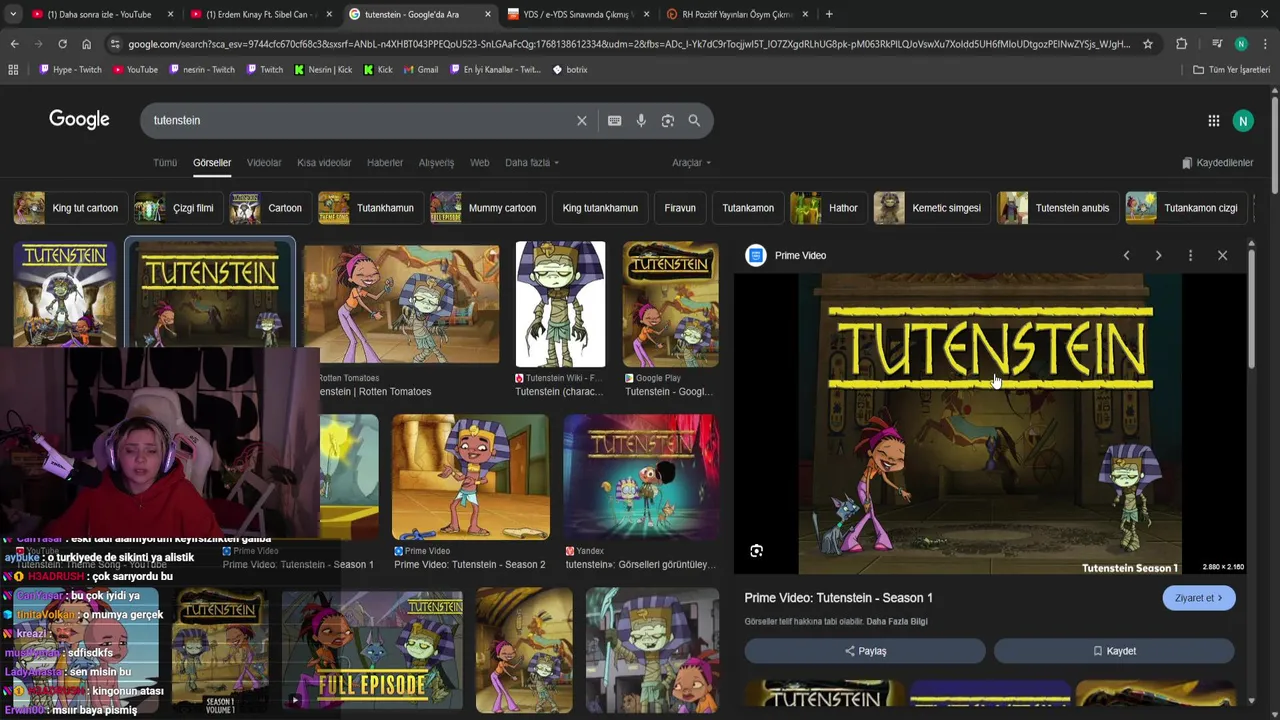
Task: Reload the page in Chrome toolbar
Action: click(62, 44)
